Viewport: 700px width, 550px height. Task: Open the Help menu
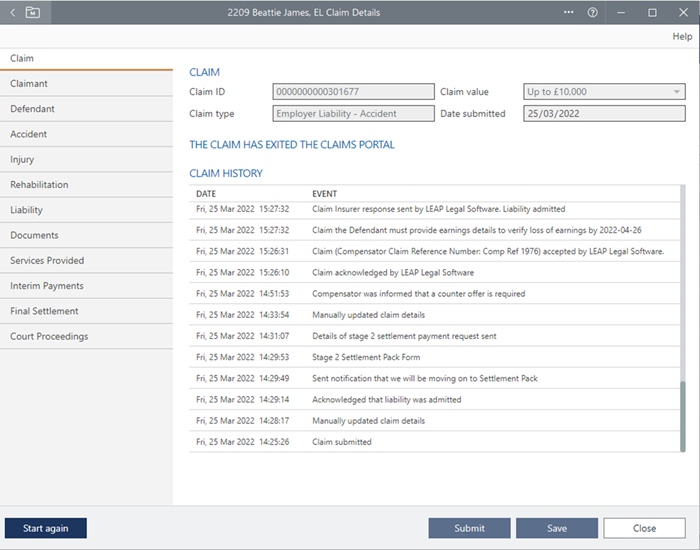(x=681, y=36)
